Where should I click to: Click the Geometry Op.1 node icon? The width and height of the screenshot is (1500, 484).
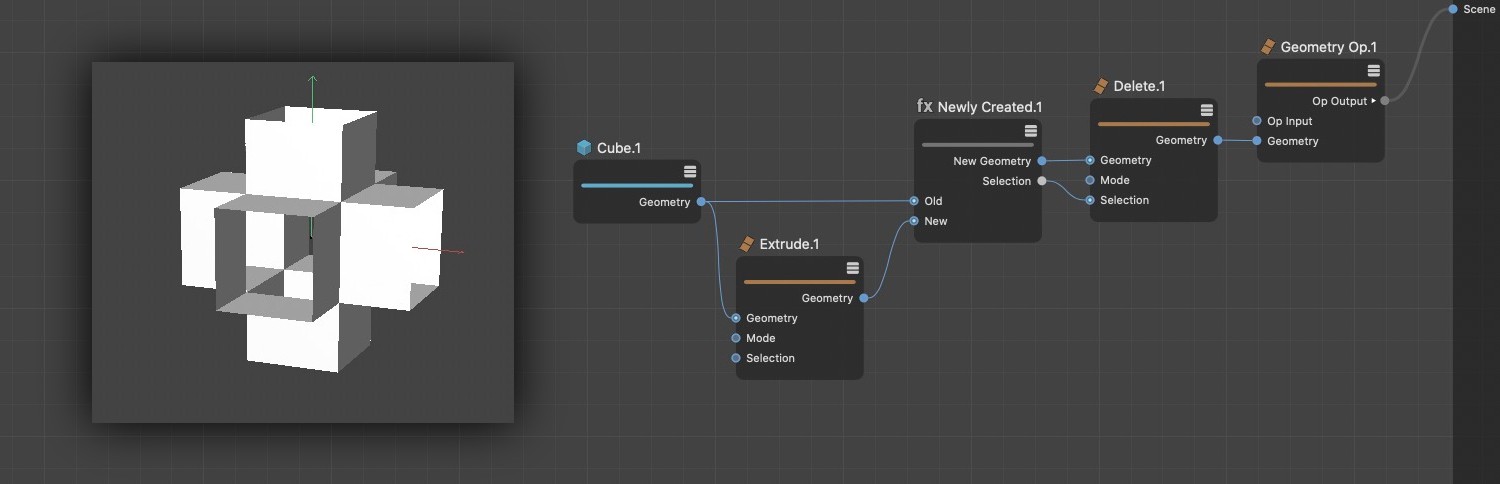click(x=1268, y=47)
